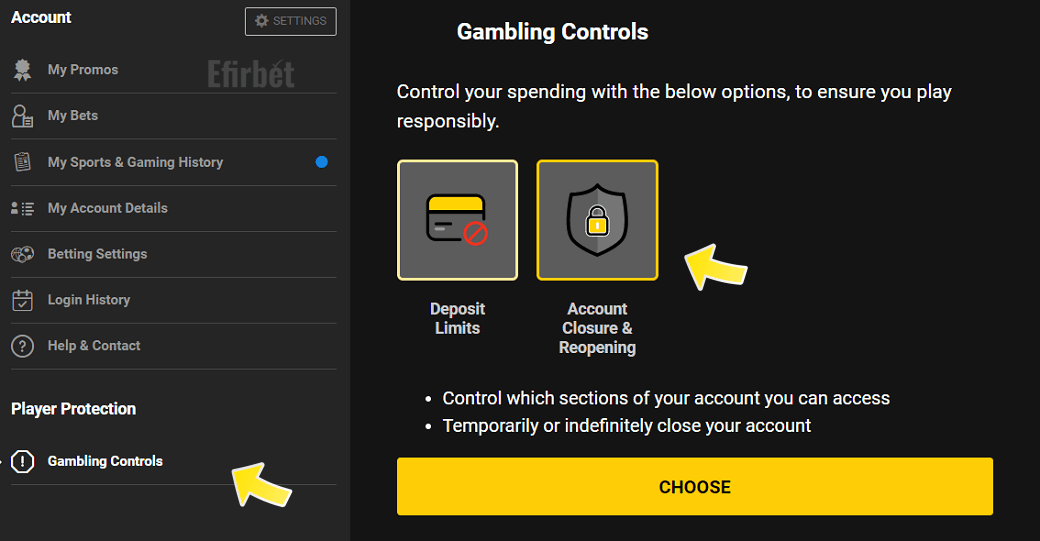Viewport: 1040px width, 541px height.
Task: Select the Account Closure shield lock tile
Action: 598,220
